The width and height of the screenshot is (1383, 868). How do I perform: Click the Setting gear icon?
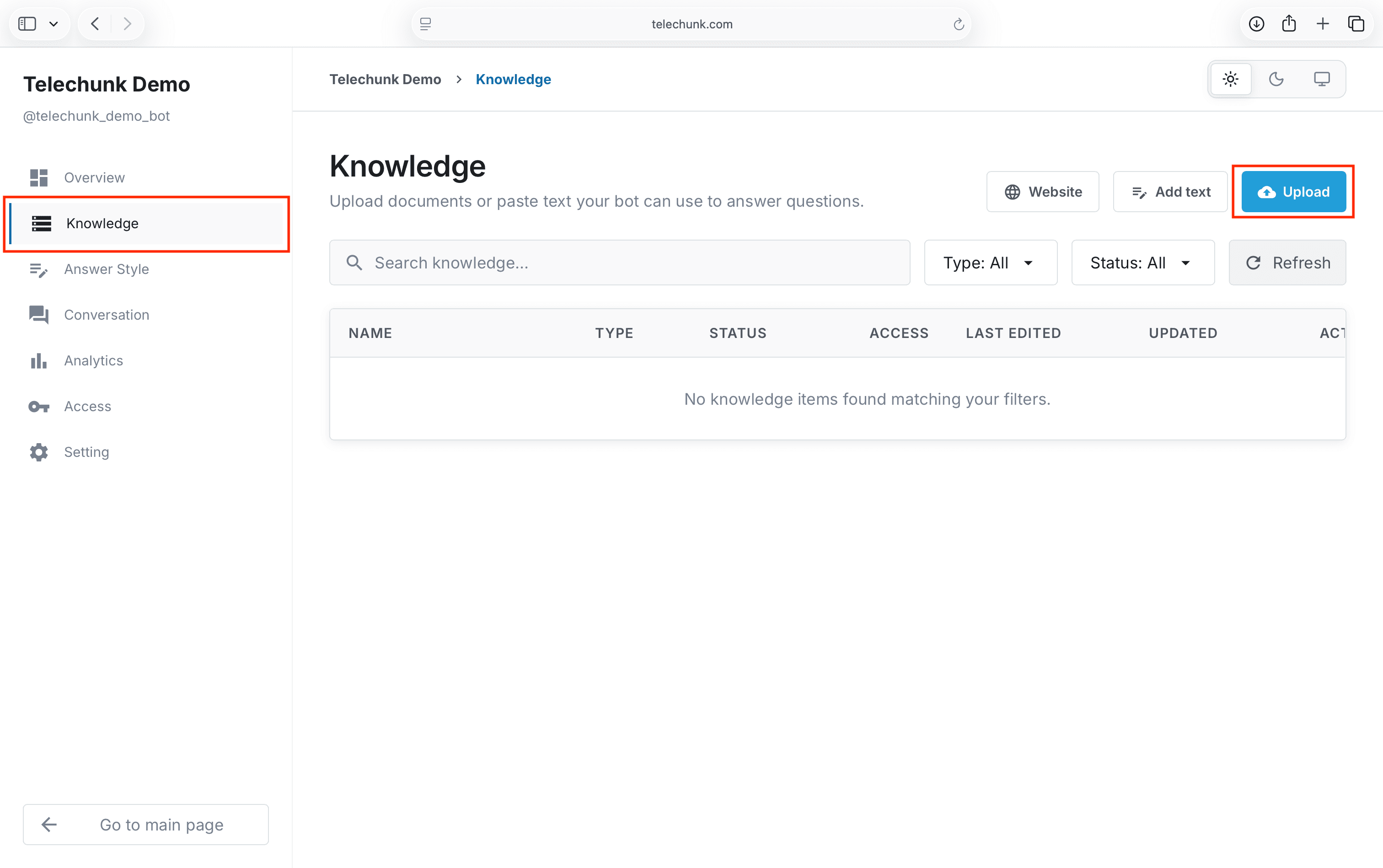click(39, 452)
